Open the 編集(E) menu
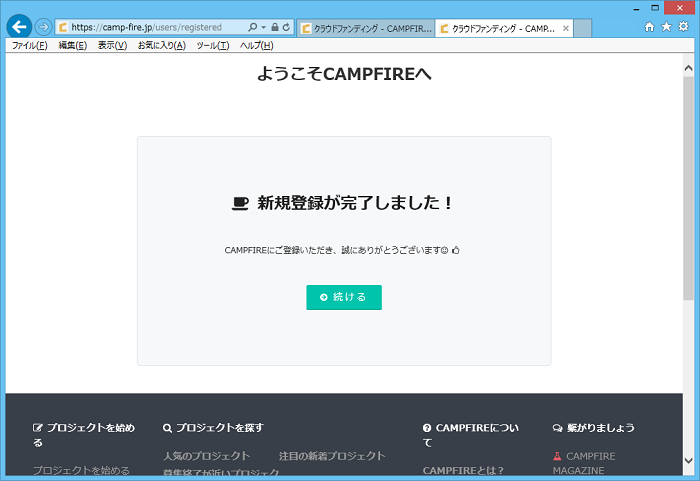Image resolution: width=700 pixels, height=481 pixels. click(73, 46)
